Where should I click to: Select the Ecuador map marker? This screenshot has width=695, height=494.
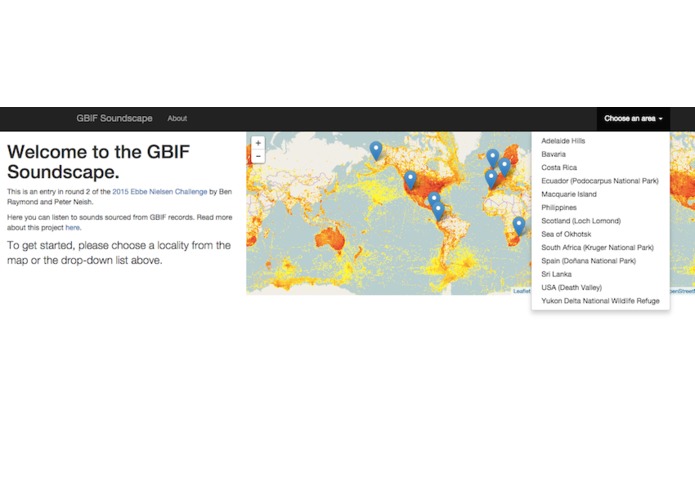click(438, 211)
